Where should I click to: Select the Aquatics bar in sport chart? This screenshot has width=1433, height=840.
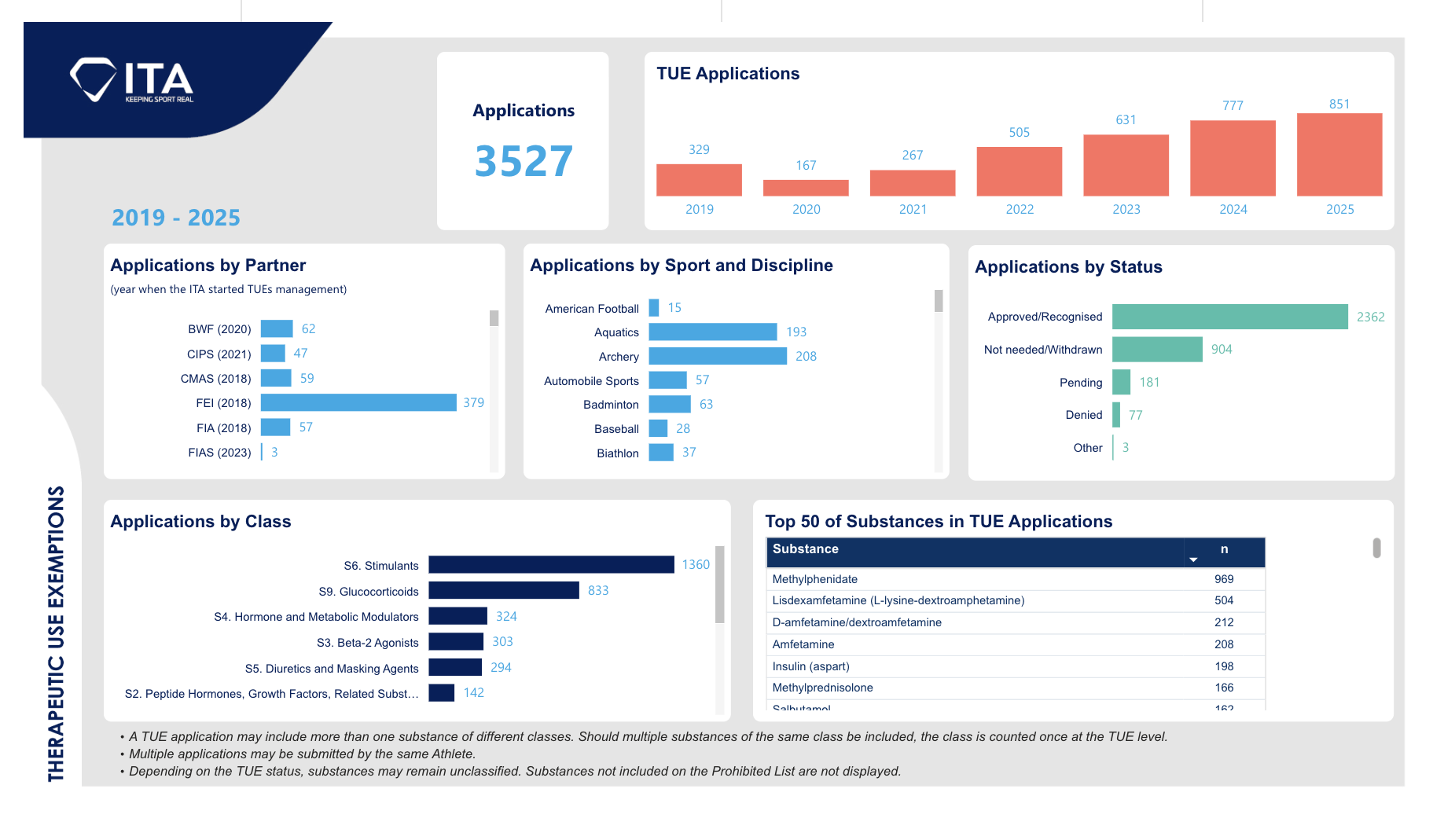tap(712, 332)
